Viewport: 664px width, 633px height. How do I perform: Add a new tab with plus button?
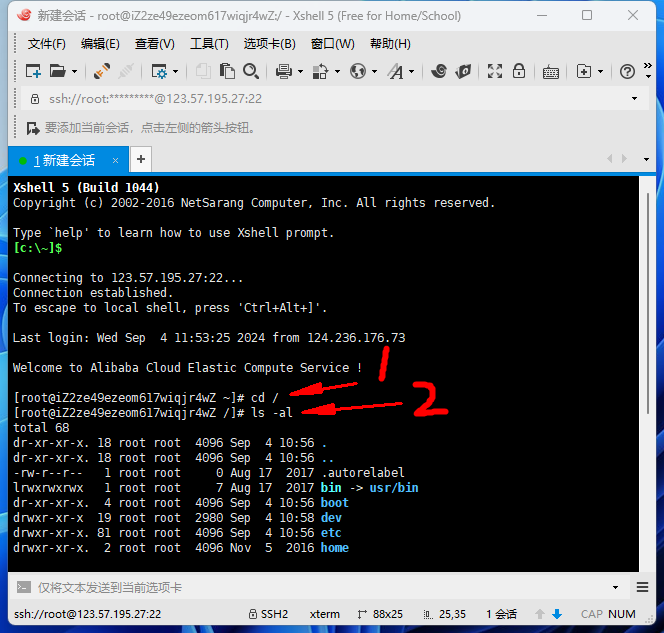(x=141, y=159)
